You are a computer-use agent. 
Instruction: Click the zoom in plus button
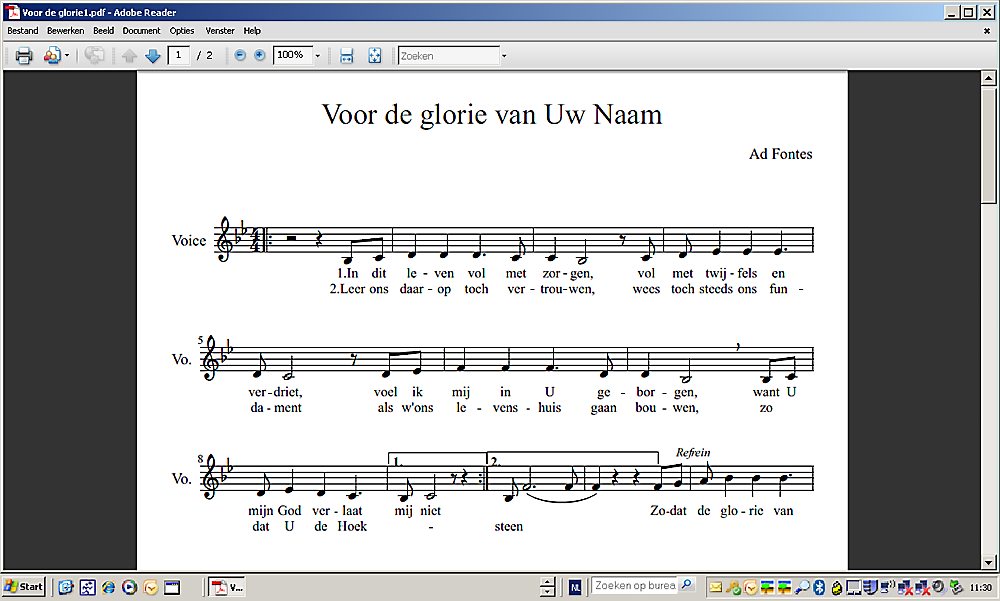(260, 56)
